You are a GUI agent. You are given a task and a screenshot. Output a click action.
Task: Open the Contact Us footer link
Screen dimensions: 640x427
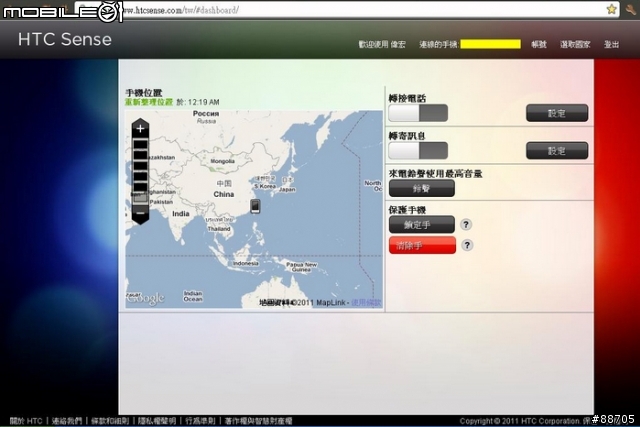(67, 421)
